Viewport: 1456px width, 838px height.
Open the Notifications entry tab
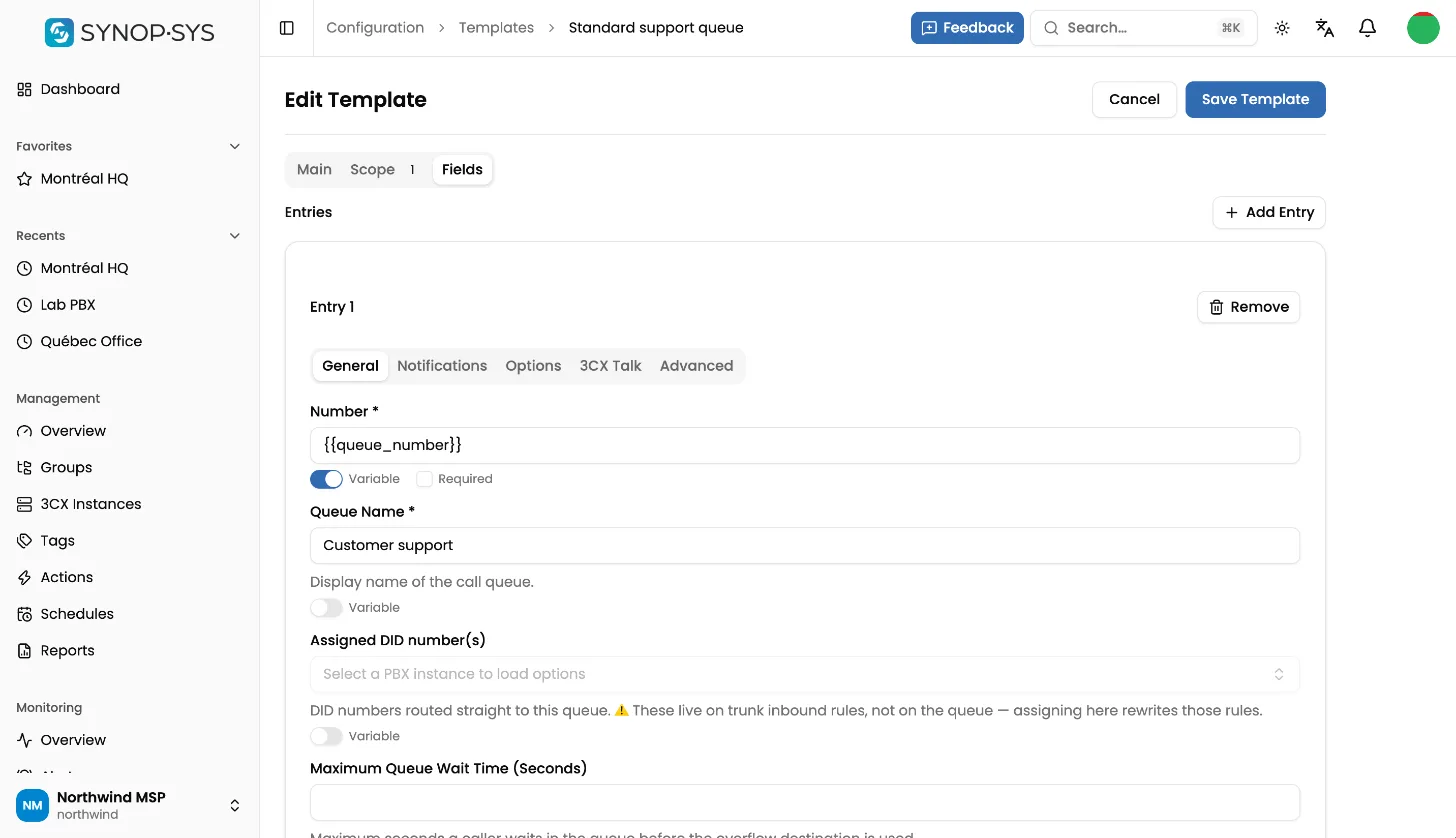tap(442, 366)
